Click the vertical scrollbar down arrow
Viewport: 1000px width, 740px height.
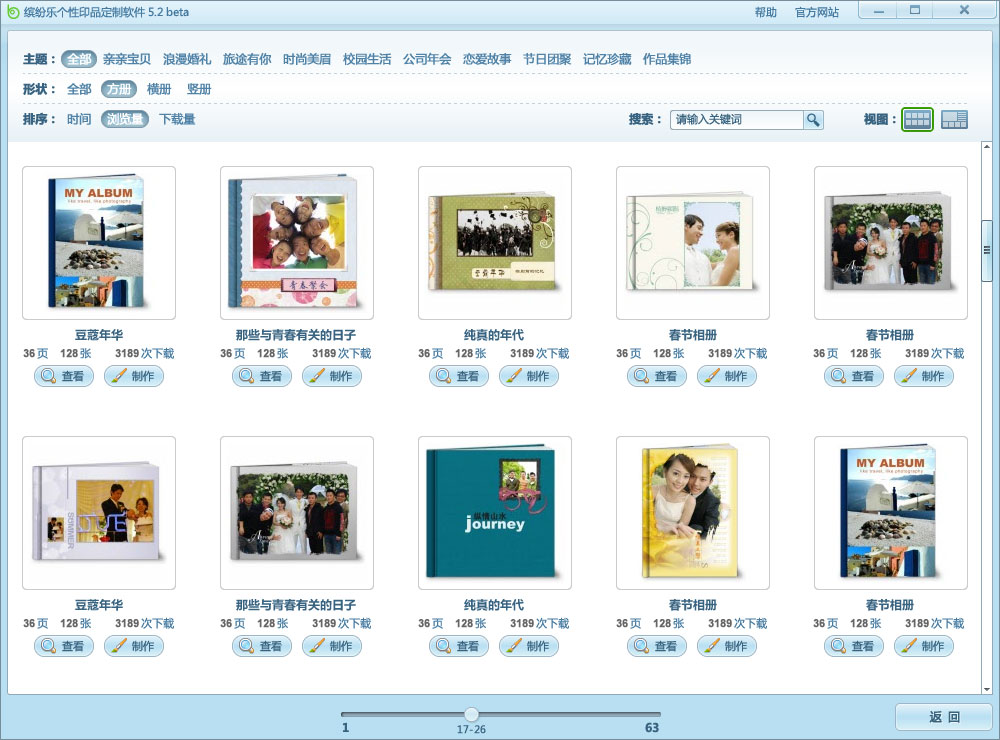click(x=987, y=689)
